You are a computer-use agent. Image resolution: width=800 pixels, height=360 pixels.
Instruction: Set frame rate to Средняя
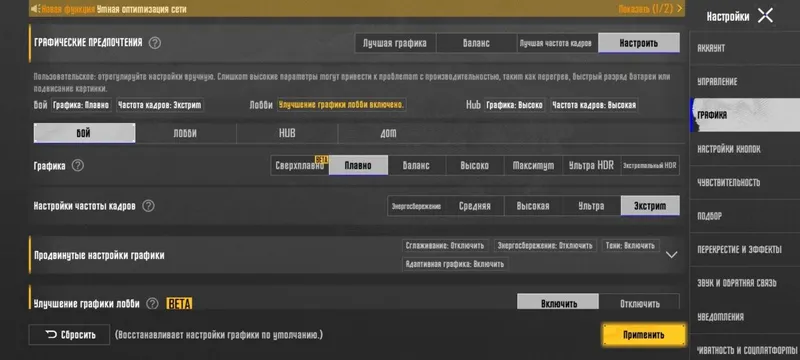475,206
